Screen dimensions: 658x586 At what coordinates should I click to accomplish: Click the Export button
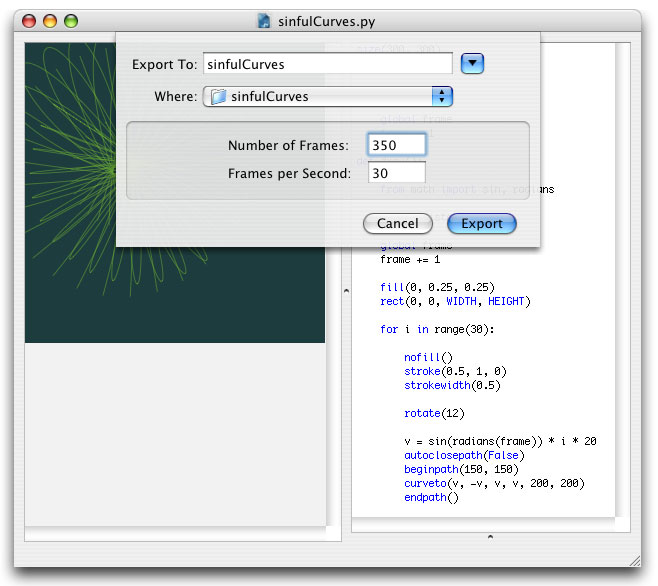482,223
